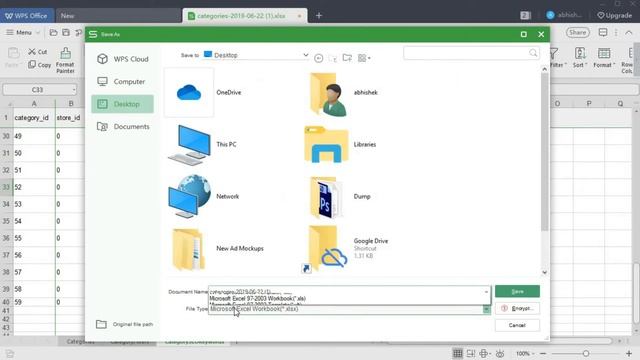This screenshot has height=360, width=640.
Task: Open the view mode options icon
Action: 364,58
